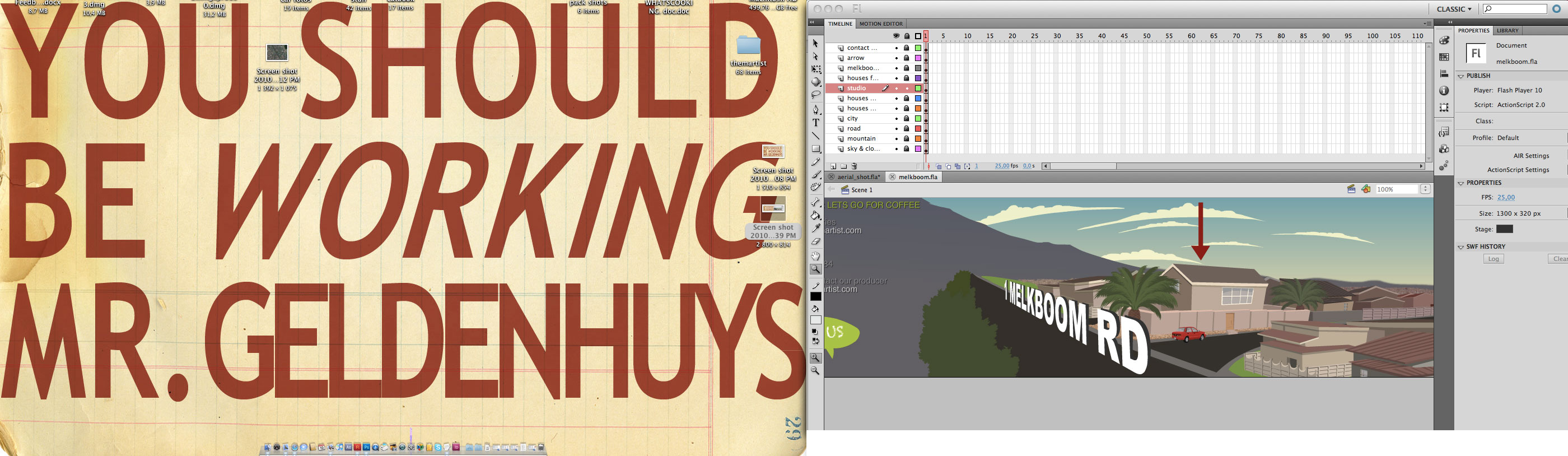The height and width of the screenshot is (456, 1568).
Task: Select the Brush tool
Action: 816,175
